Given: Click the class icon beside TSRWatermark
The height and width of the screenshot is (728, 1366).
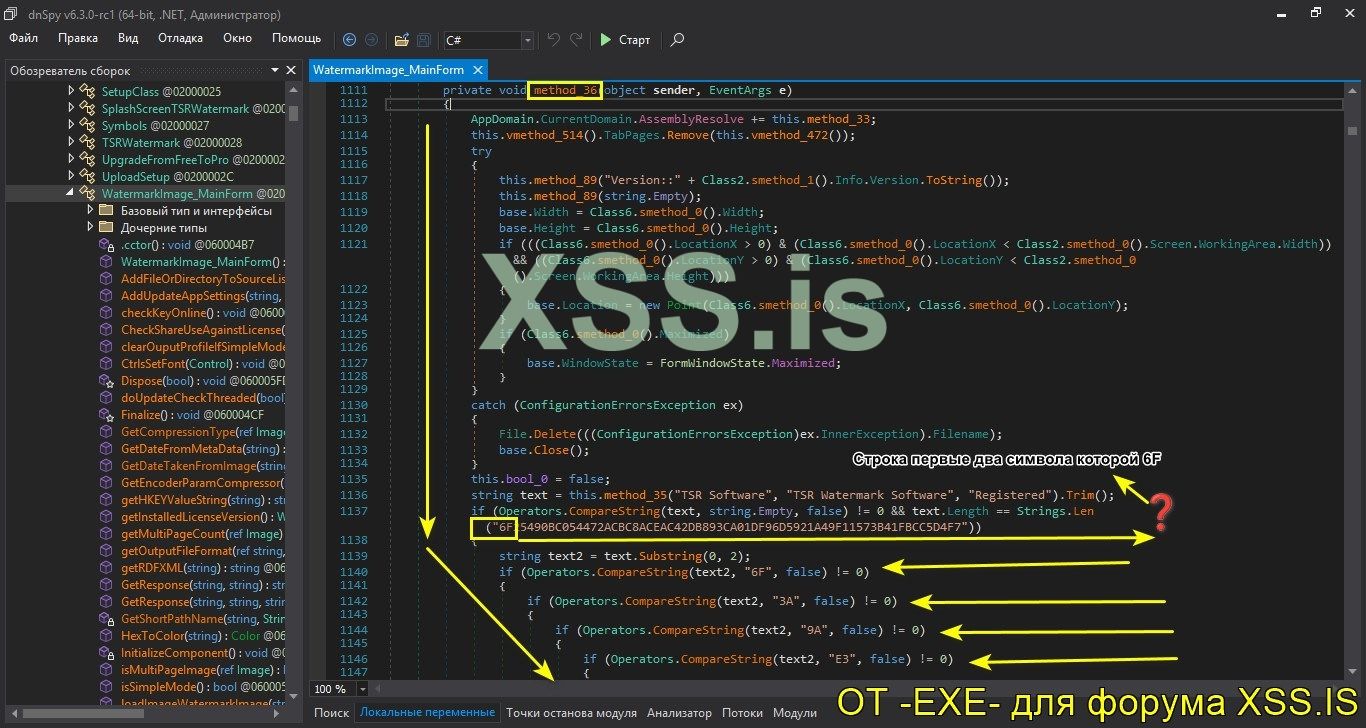Looking at the screenshot, I should (89, 143).
